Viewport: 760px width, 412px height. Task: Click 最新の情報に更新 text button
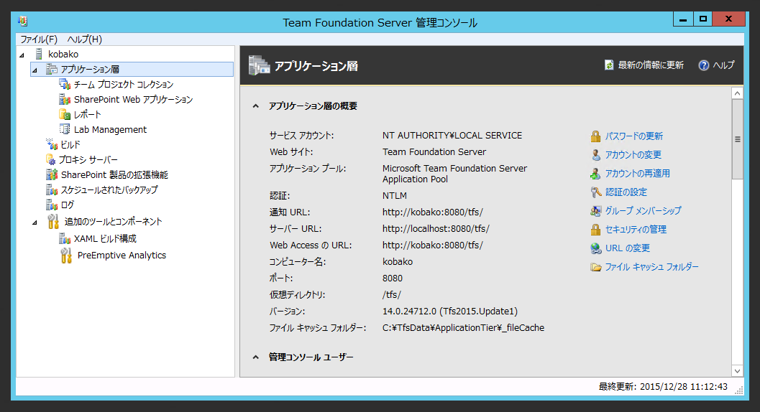[x=650, y=65]
